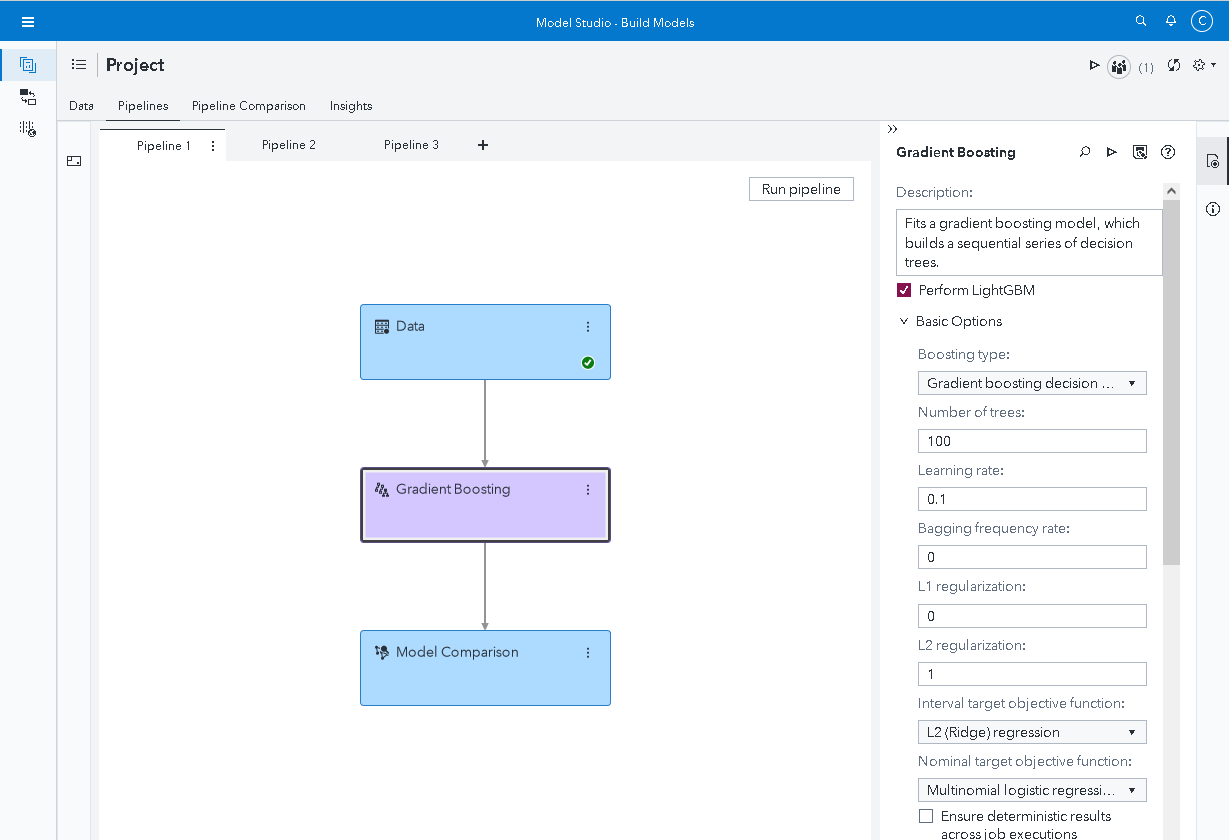This screenshot has width=1229, height=840.
Task: Open Pipeline 1 options menu
Action: click(x=213, y=146)
